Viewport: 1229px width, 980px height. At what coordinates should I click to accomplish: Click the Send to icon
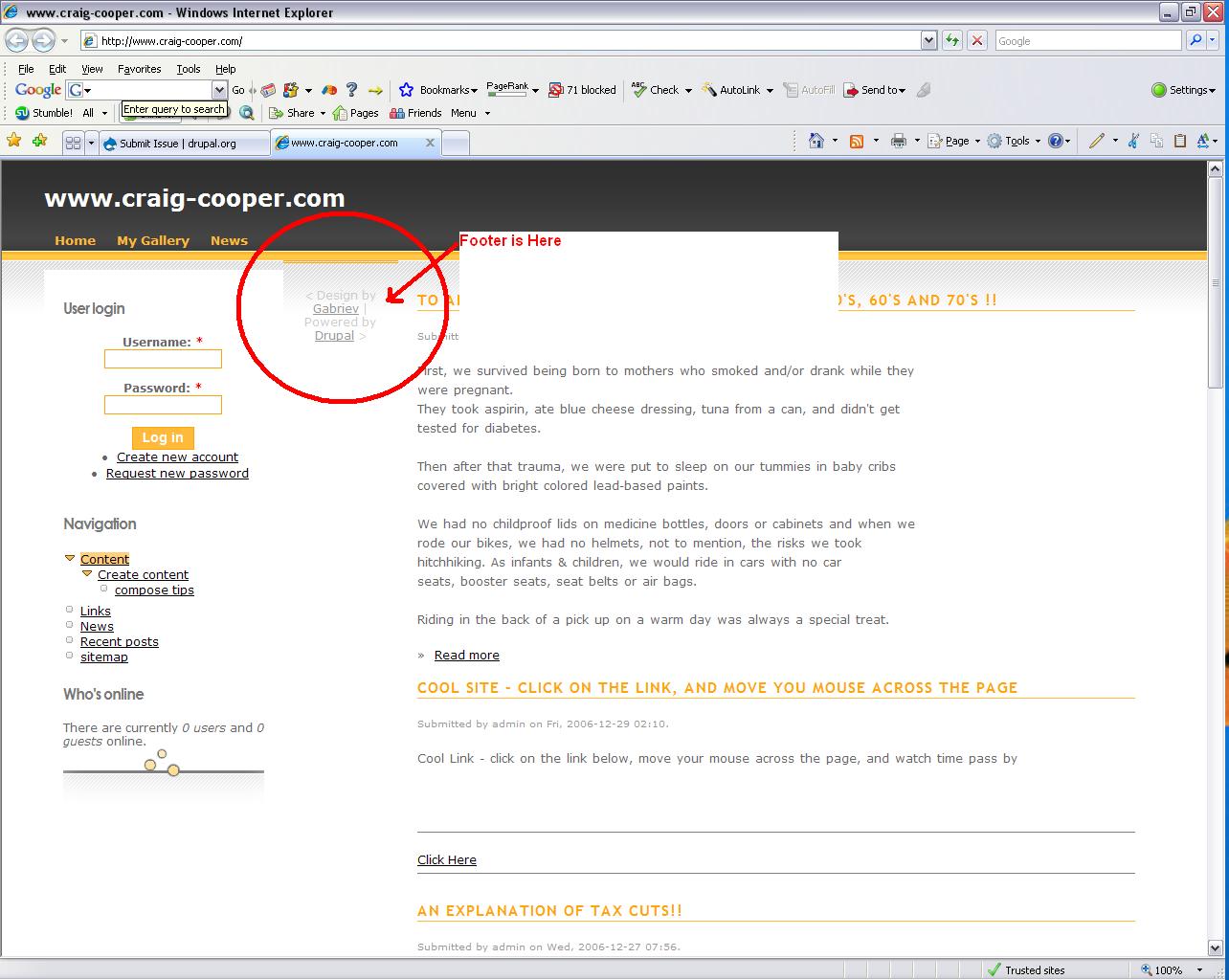(x=874, y=90)
